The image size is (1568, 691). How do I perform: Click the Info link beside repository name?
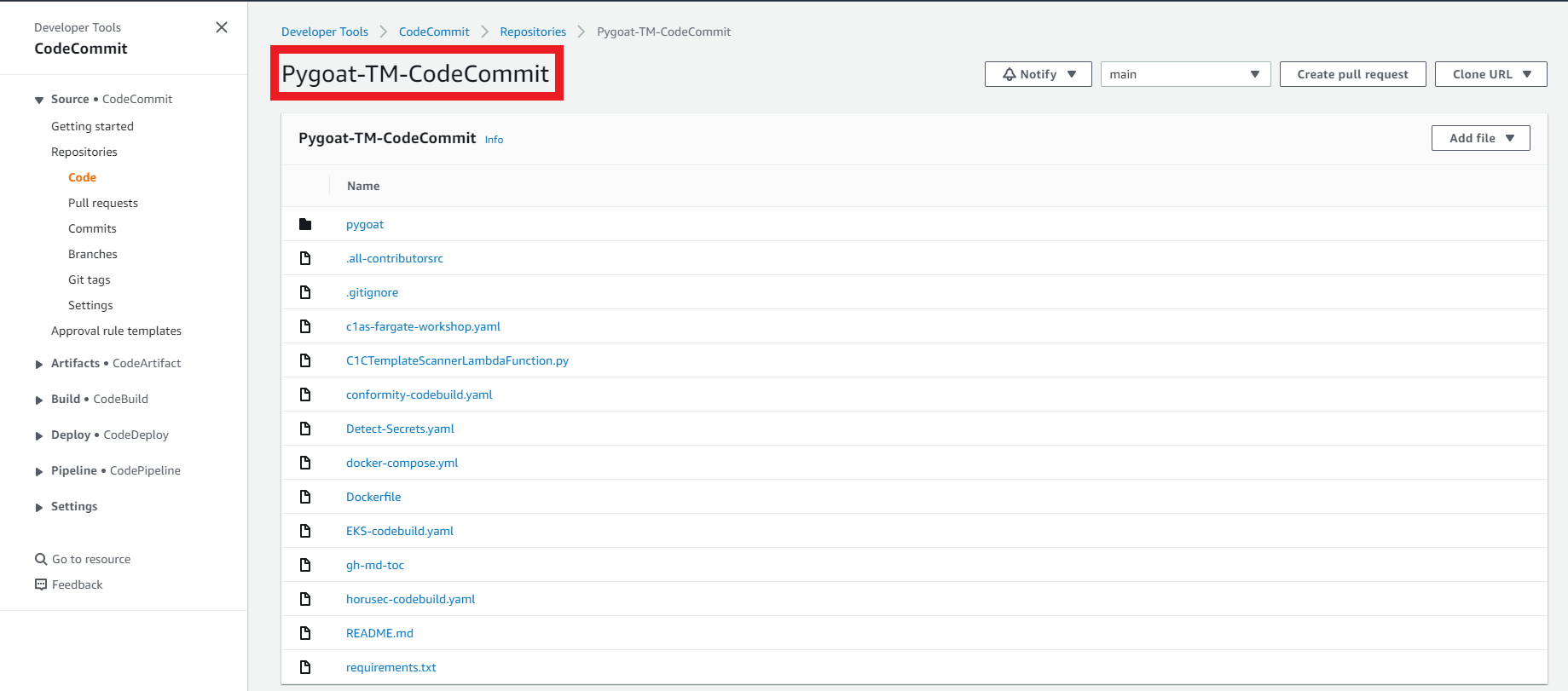tap(494, 140)
